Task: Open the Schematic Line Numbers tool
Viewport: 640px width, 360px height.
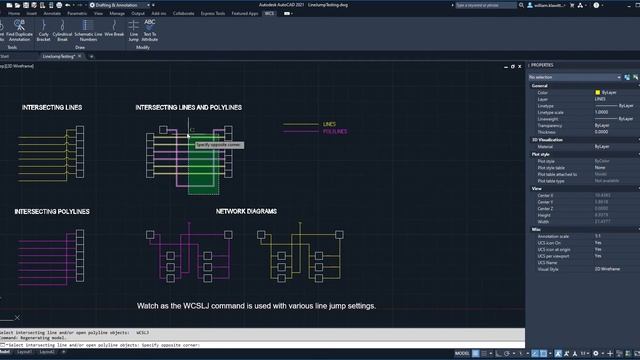Action: [88, 30]
